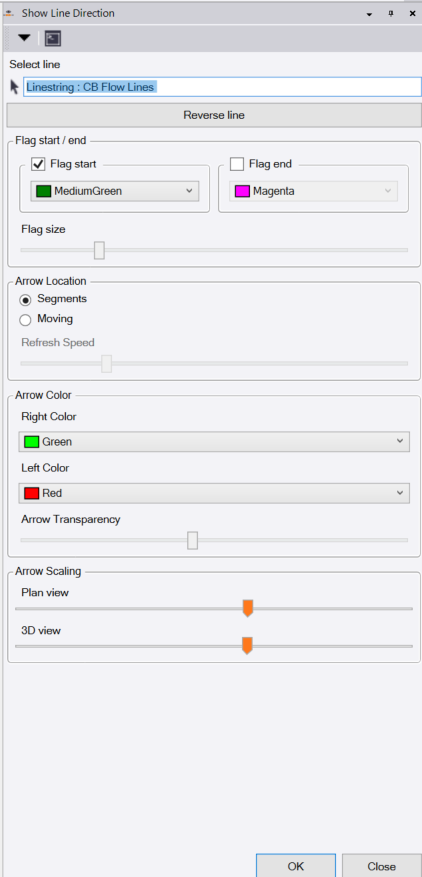Close the Show Line Direction panel with X

pos(412,14)
